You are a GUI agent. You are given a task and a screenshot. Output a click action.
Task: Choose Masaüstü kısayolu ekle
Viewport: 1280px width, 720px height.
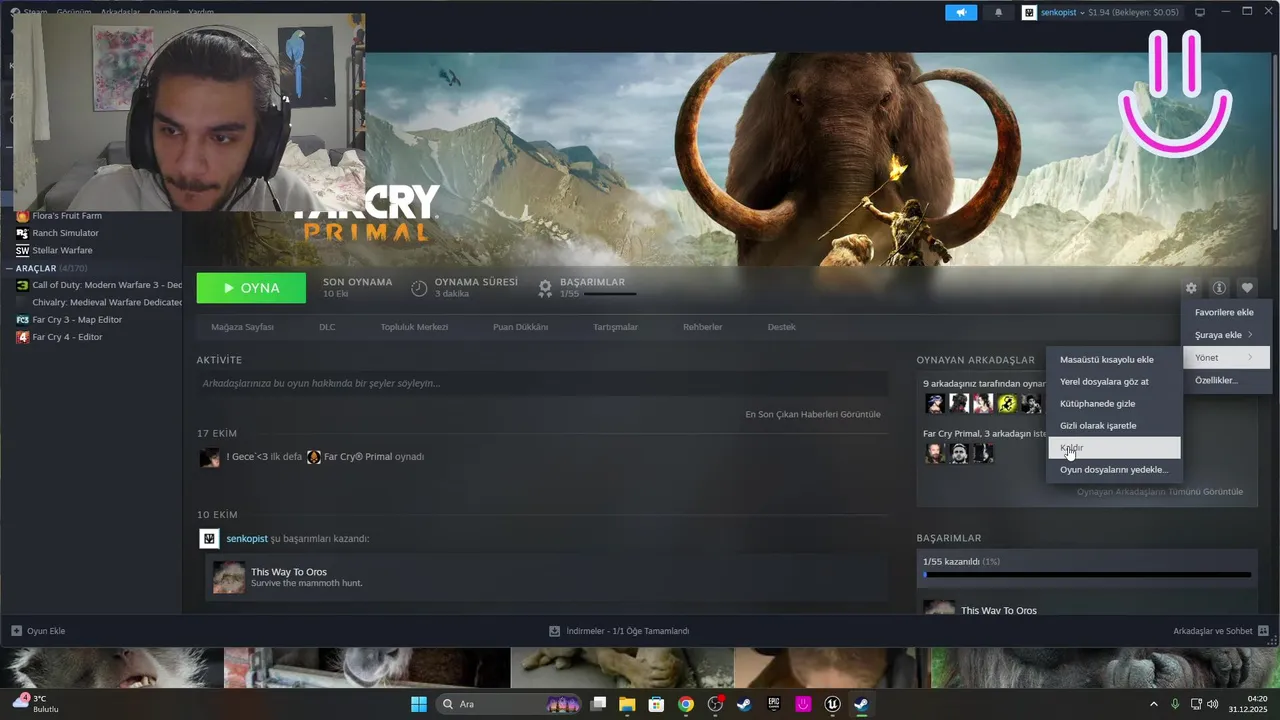(x=1113, y=359)
